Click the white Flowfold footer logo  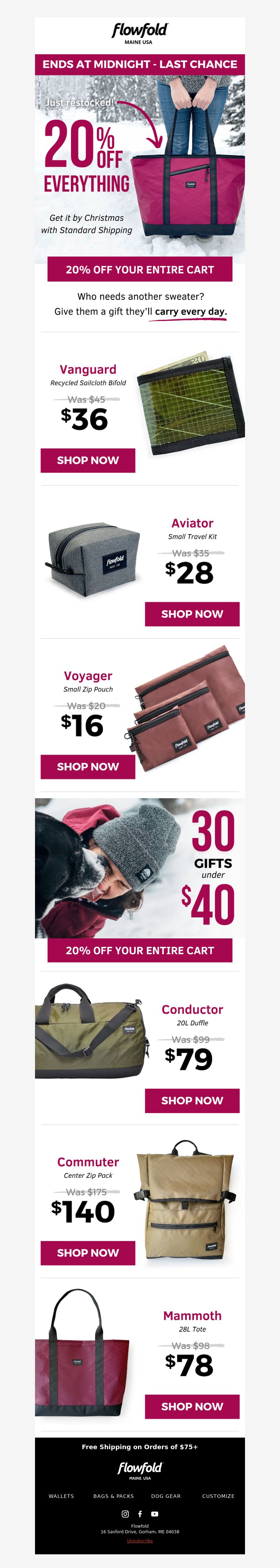pyautogui.click(x=140, y=1471)
